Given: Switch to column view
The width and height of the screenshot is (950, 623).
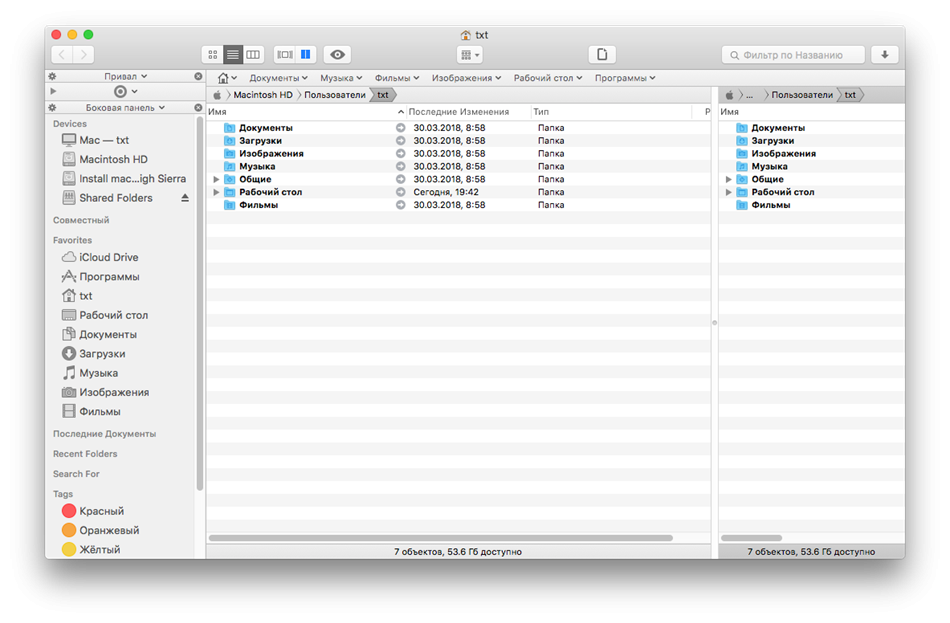Looking at the screenshot, I should pos(253,55).
